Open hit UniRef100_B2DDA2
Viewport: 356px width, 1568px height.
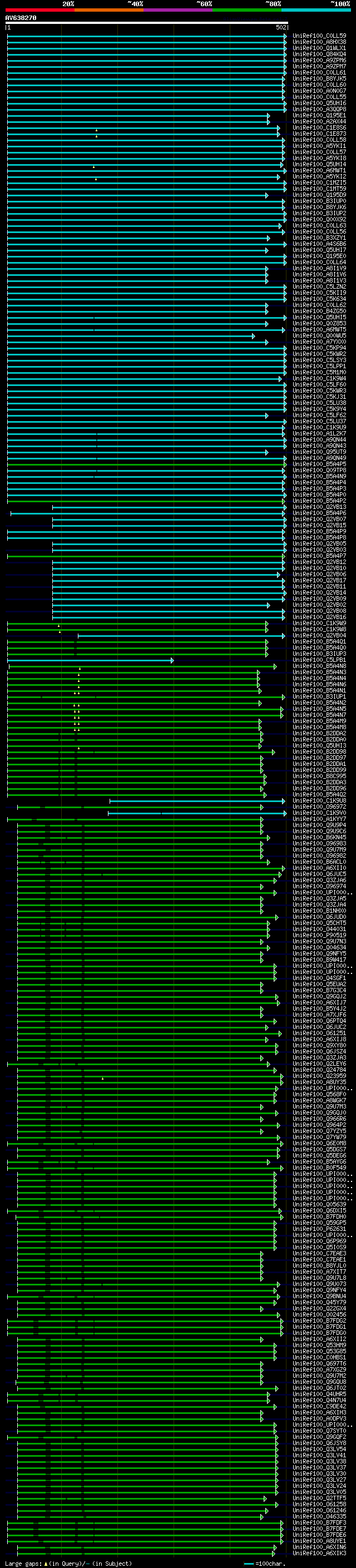319,734
